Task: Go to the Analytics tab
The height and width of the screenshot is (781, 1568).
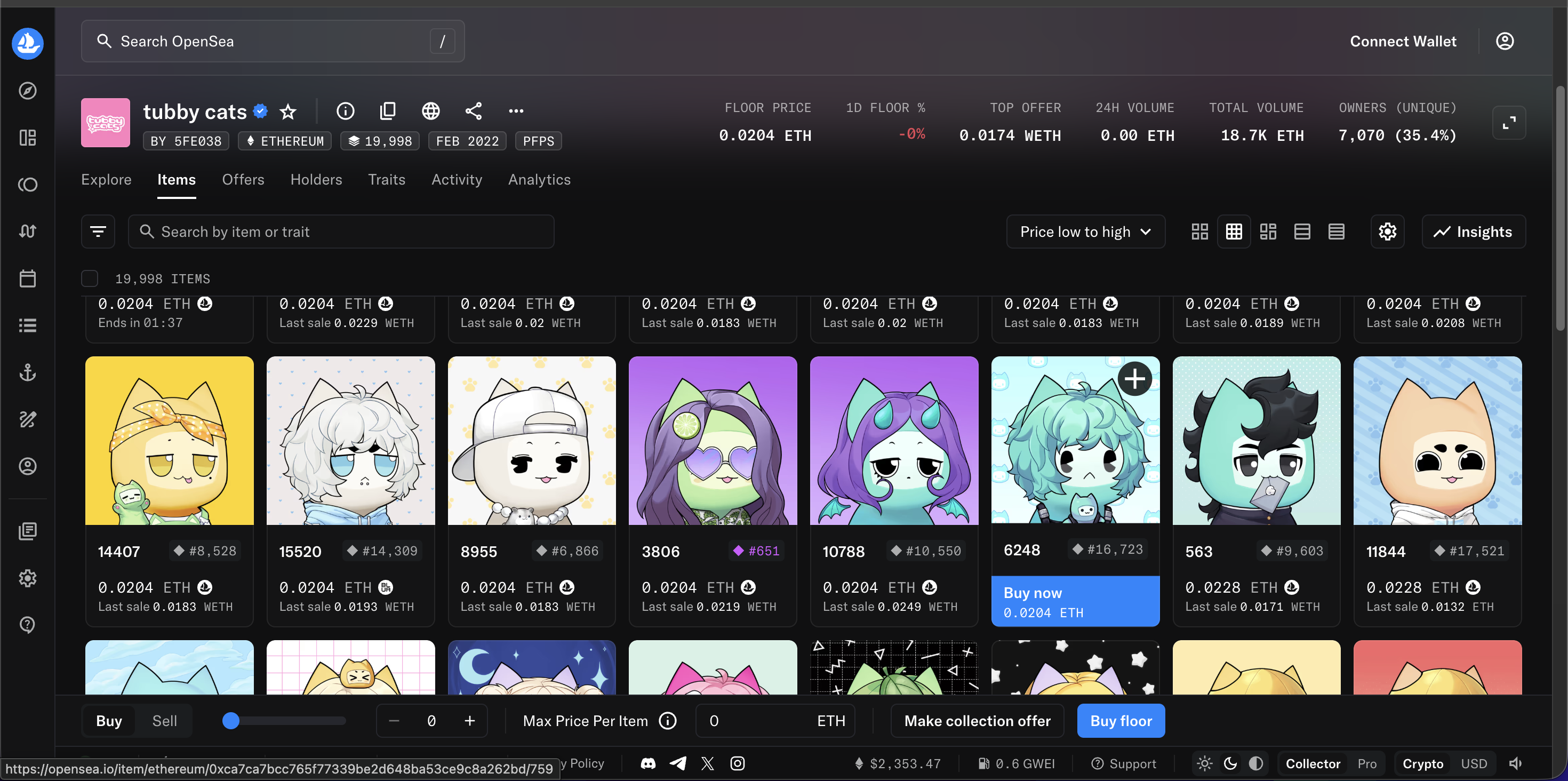Action: coord(539,180)
